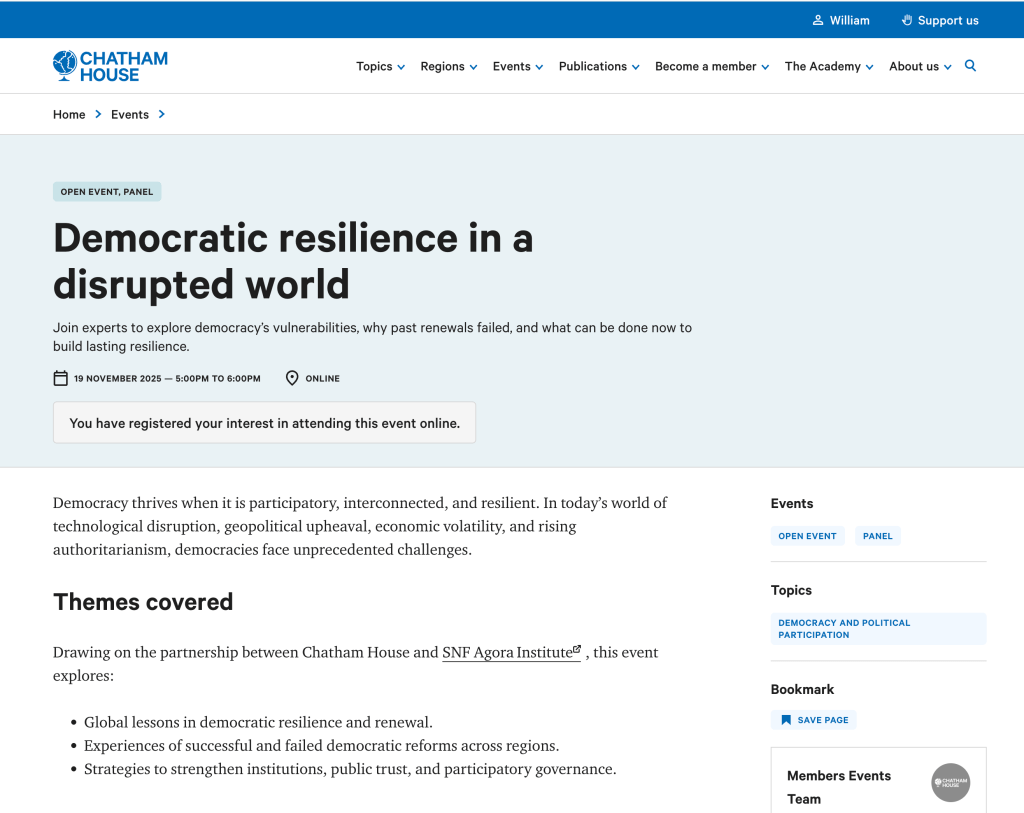Open the site search magnifier icon
The height and width of the screenshot is (813, 1024).
pos(970,66)
